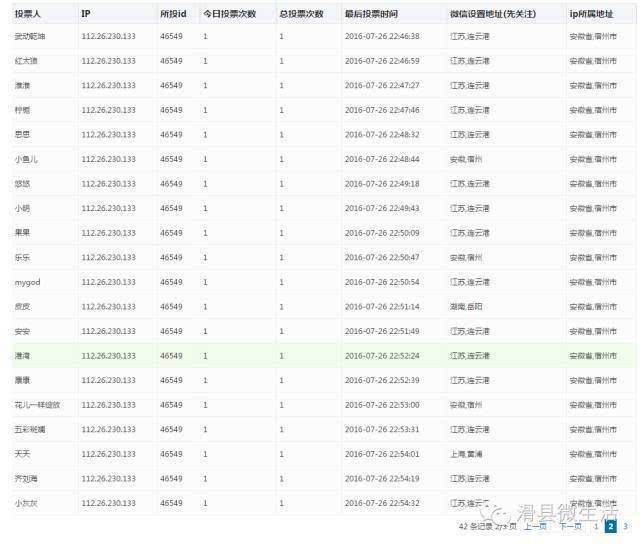Viewport: 640px width, 545px height.
Task: Click timestamp 2016-07-26 22:47:46
Action: 382,110
